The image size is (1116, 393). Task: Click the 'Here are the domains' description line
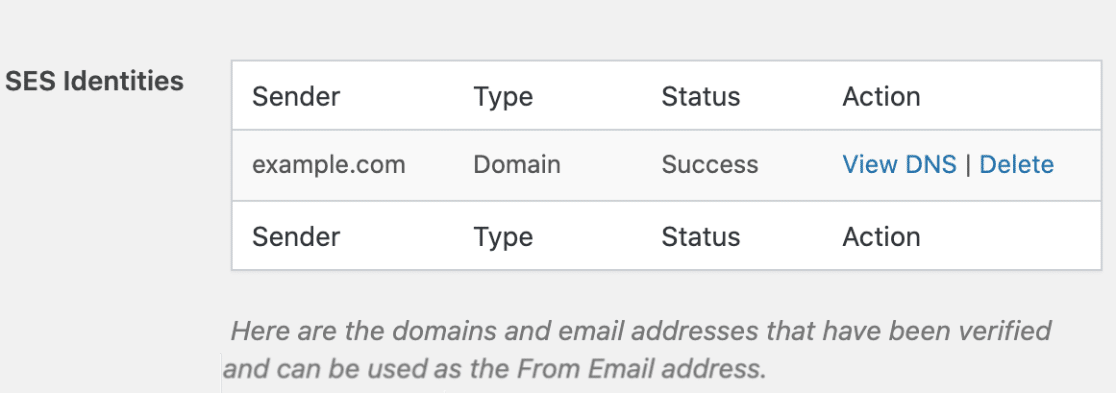coord(641,331)
